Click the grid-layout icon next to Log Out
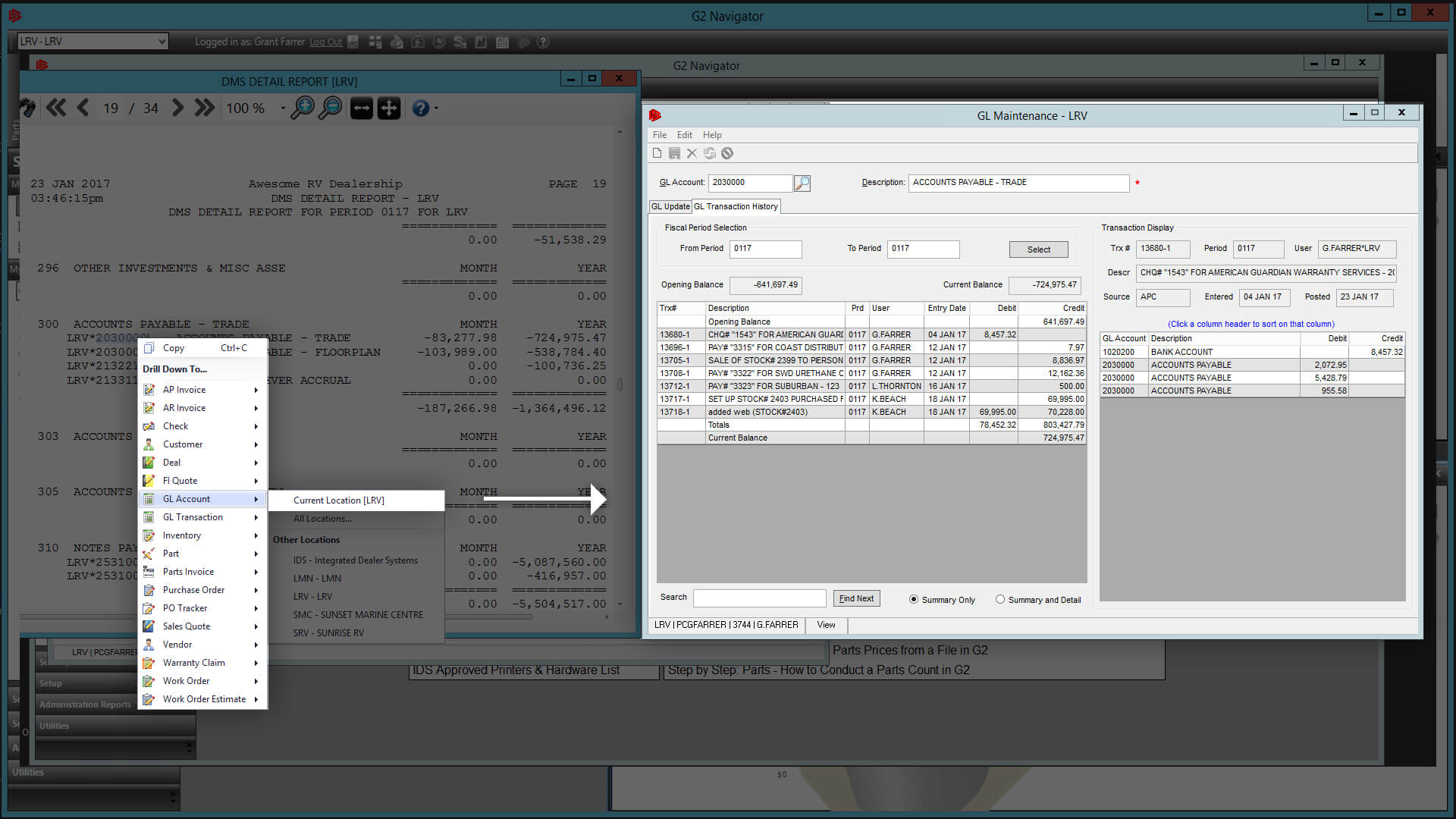The height and width of the screenshot is (819, 1456). point(375,42)
